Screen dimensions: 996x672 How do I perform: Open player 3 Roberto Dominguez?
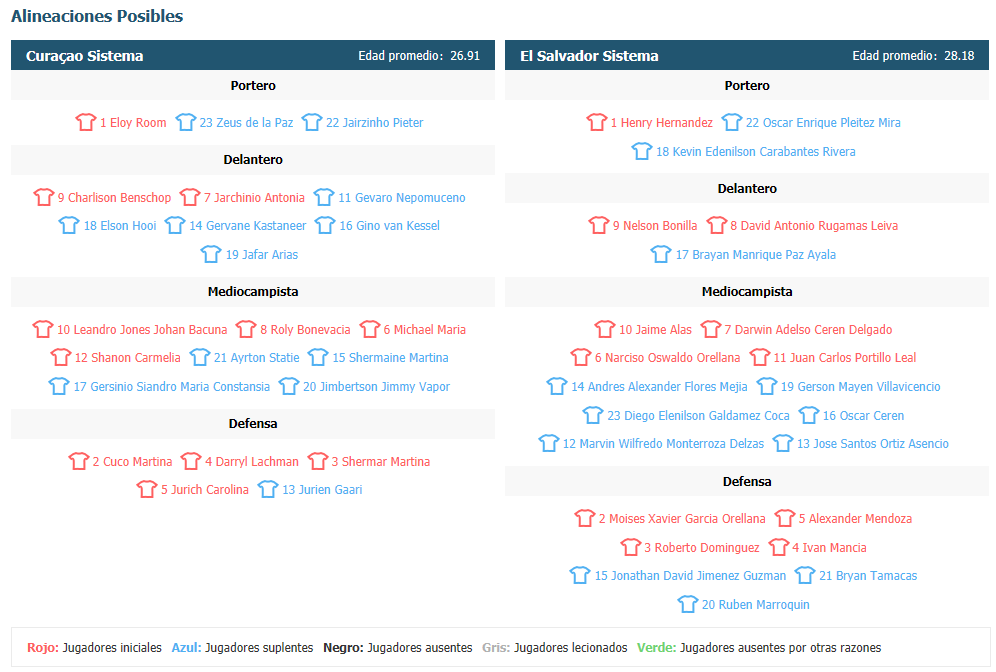point(701,548)
